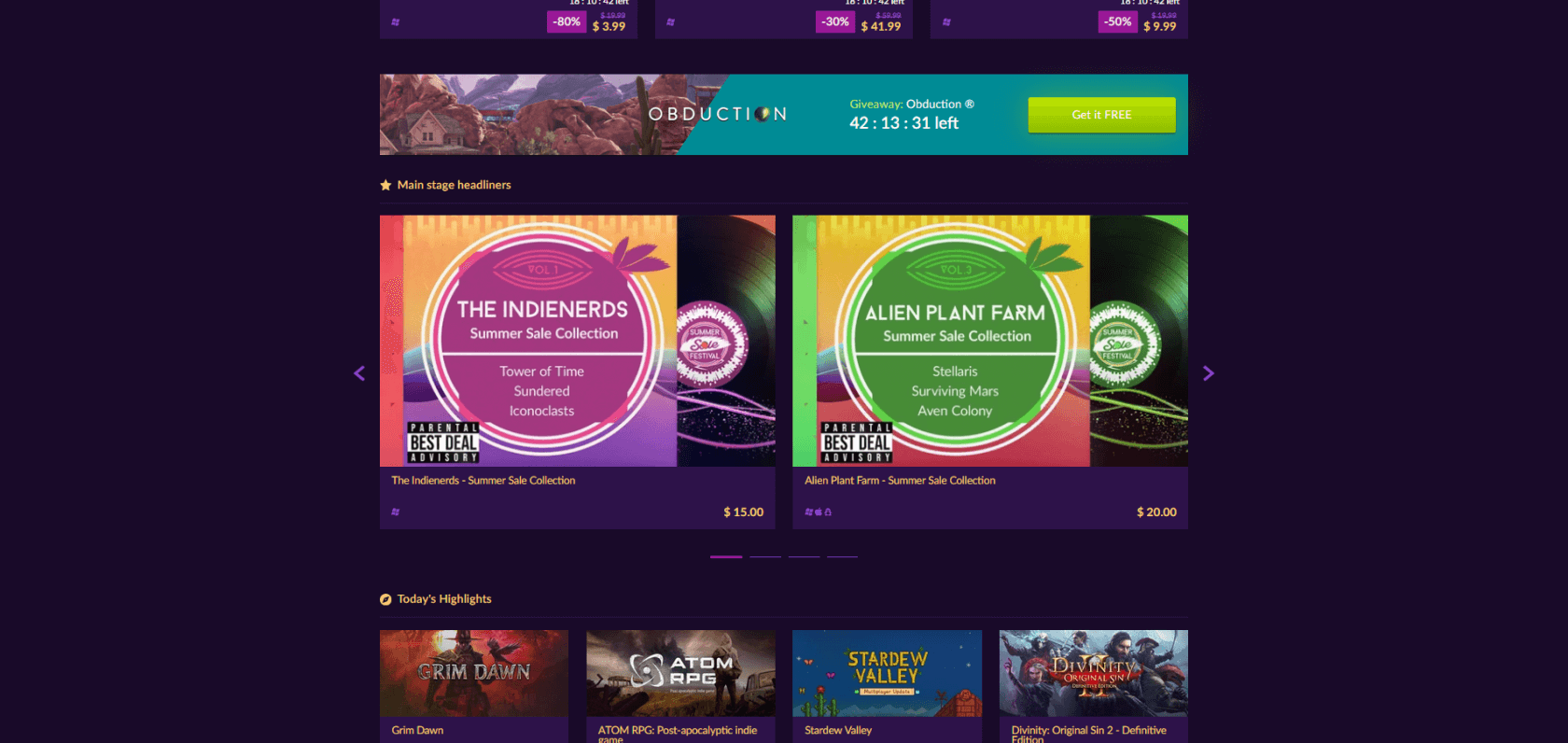Viewport: 1568px width, 743px height.
Task: Open 'Alien Plant Farm - Summer Sale Collection' title link
Action: pyautogui.click(x=900, y=481)
